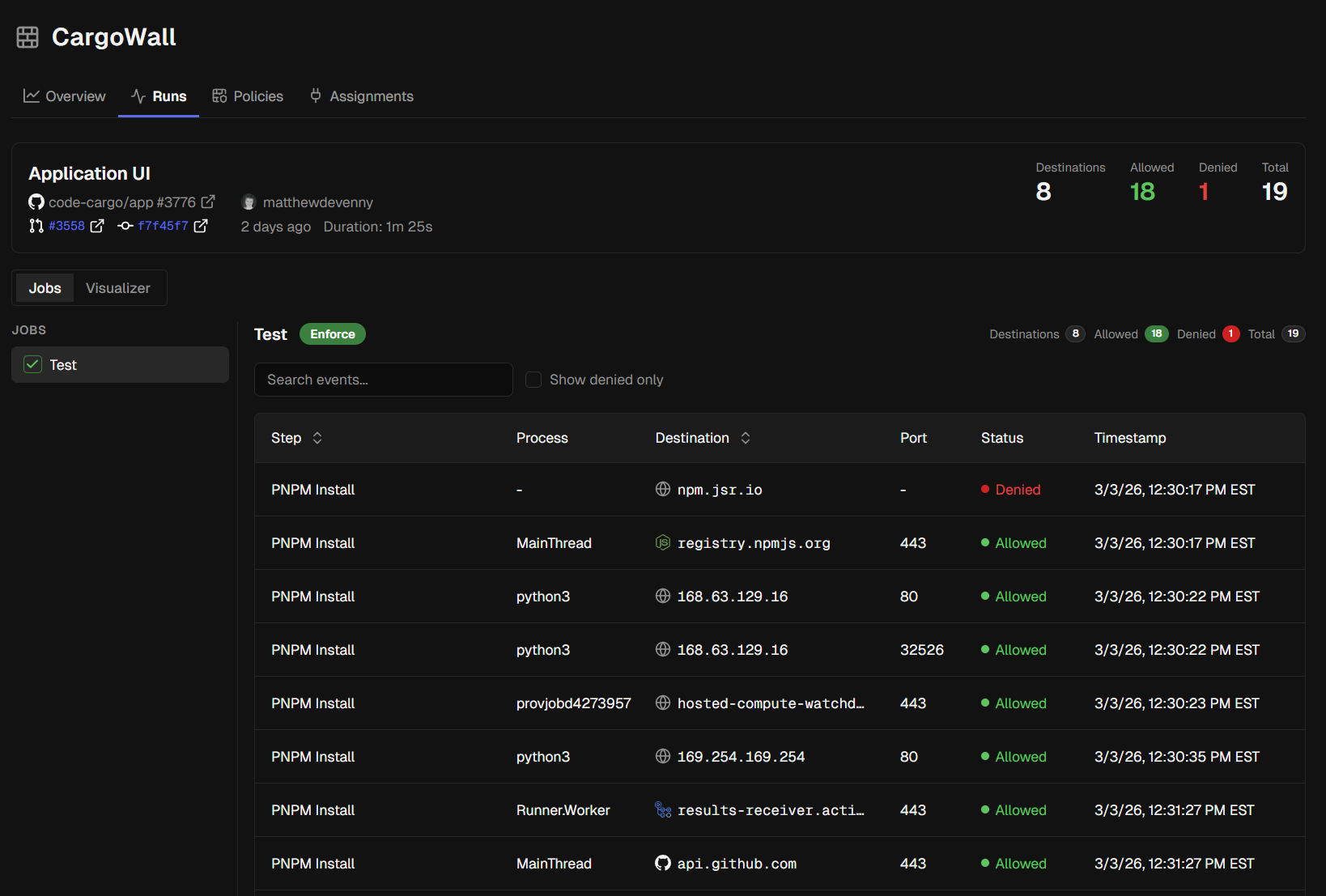Enable the Show denied only checkbox
The width and height of the screenshot is (1326, 896).
tap(533, 380)
